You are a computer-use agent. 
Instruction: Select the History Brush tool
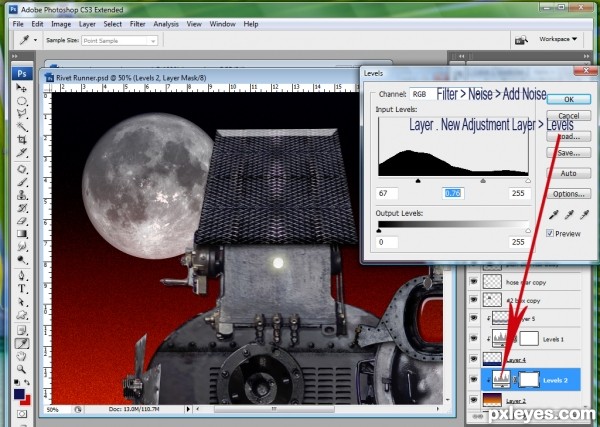pyautogui.click(x=21, y=208)
